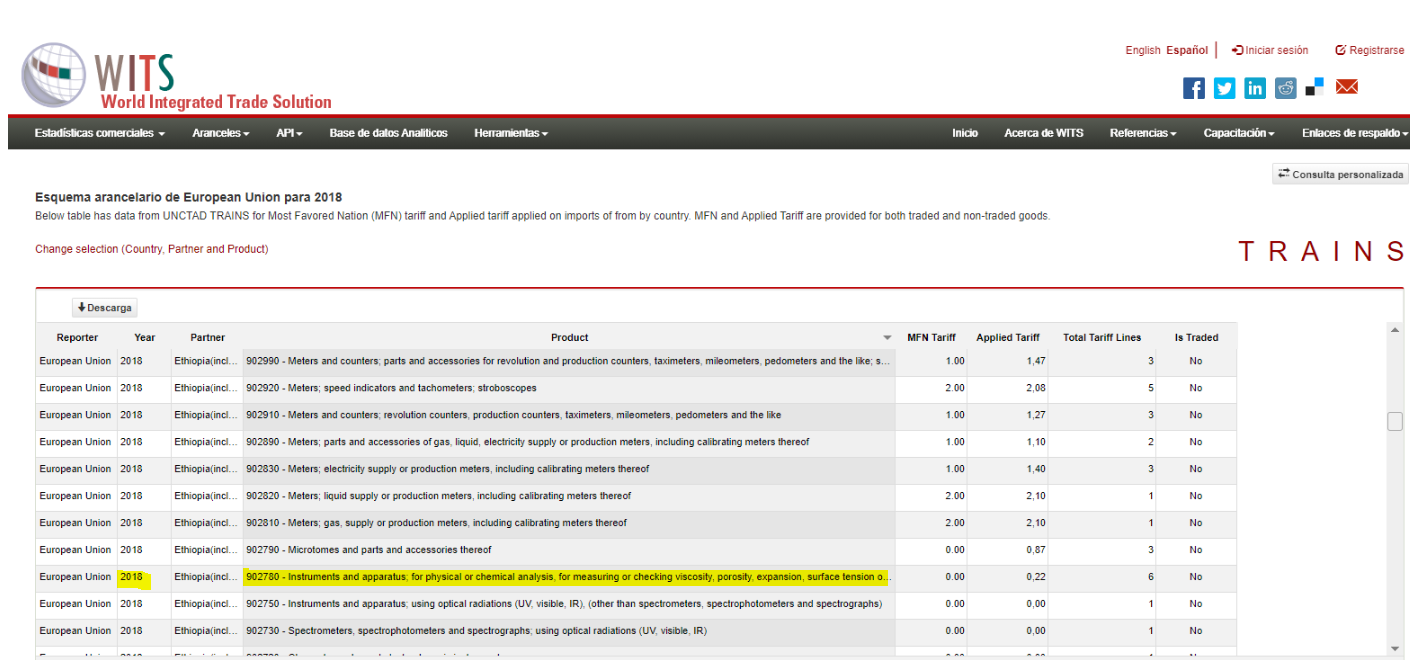Select product 902810 gas supply meters
The image size is (1410, 660).
click(568, 523)
